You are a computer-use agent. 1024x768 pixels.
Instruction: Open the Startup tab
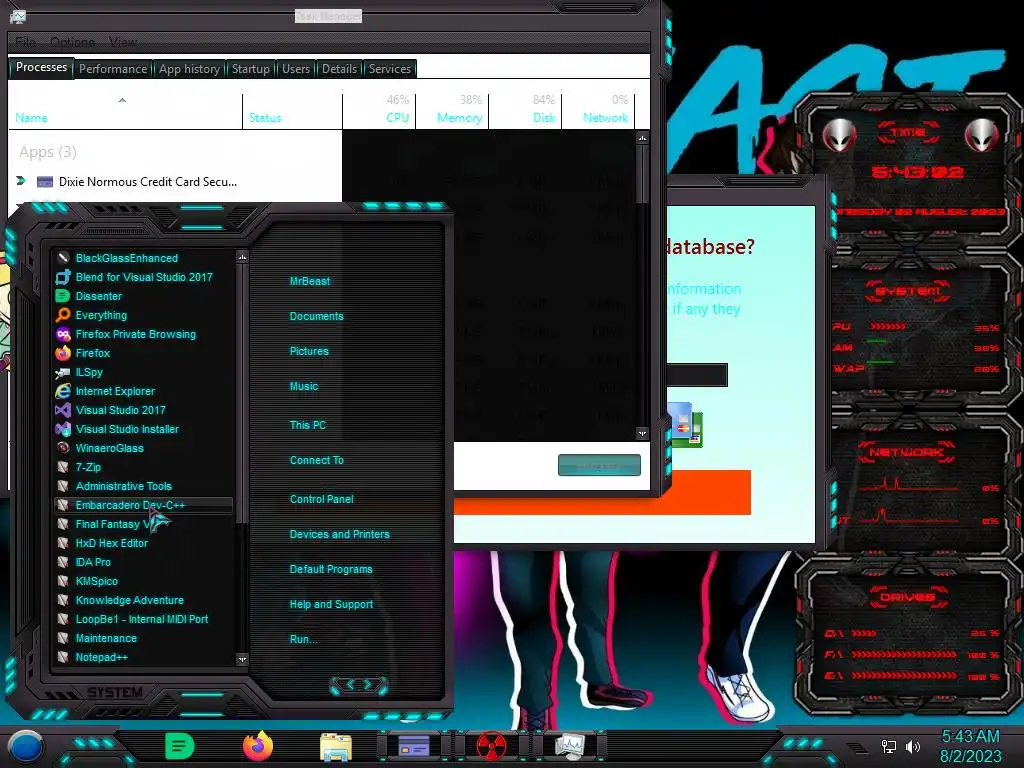click(x=251, y=69)
